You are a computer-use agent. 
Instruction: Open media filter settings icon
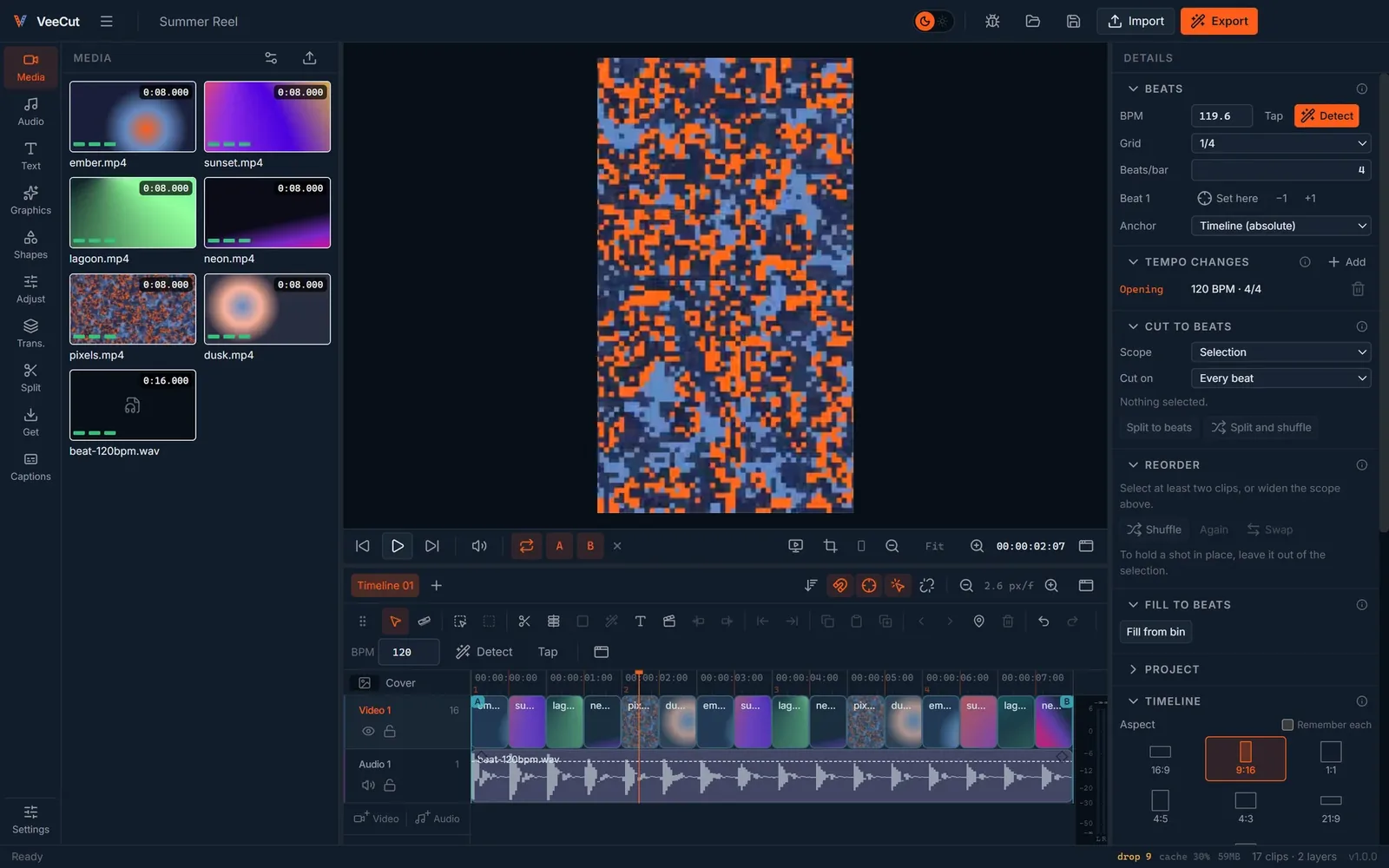pos(271,58)
